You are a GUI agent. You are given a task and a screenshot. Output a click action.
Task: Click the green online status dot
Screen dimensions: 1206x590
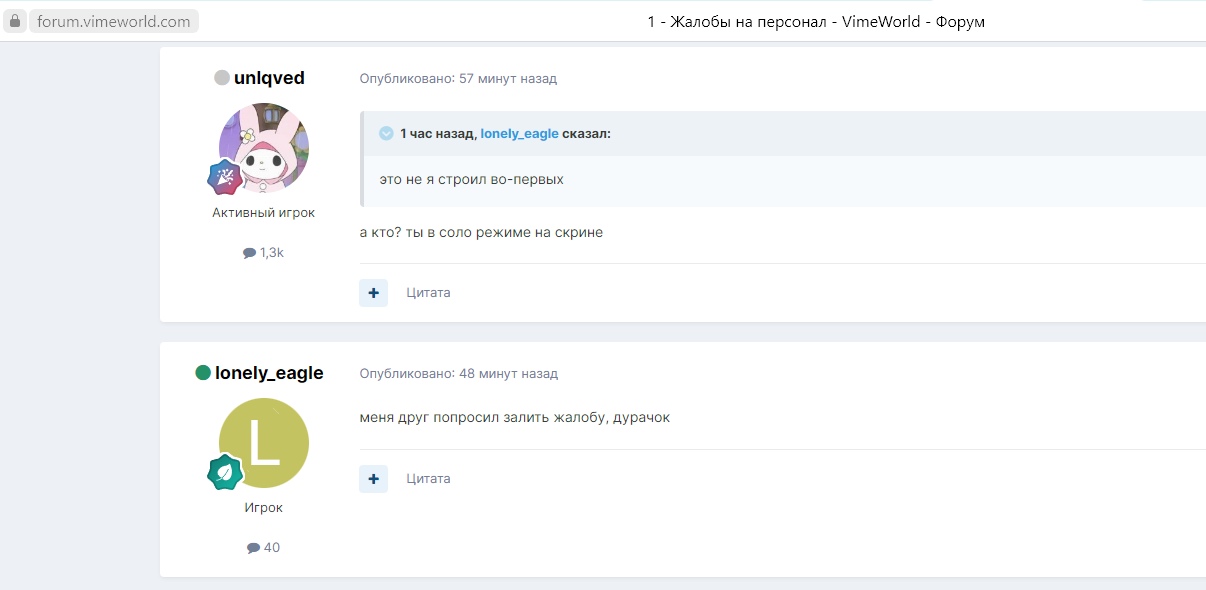(x=203, y=373)
